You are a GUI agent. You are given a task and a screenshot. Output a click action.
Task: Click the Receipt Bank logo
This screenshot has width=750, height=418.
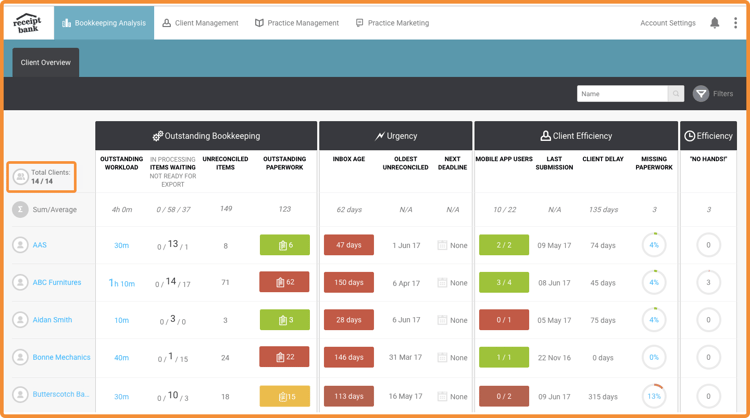tap(28, 22)
